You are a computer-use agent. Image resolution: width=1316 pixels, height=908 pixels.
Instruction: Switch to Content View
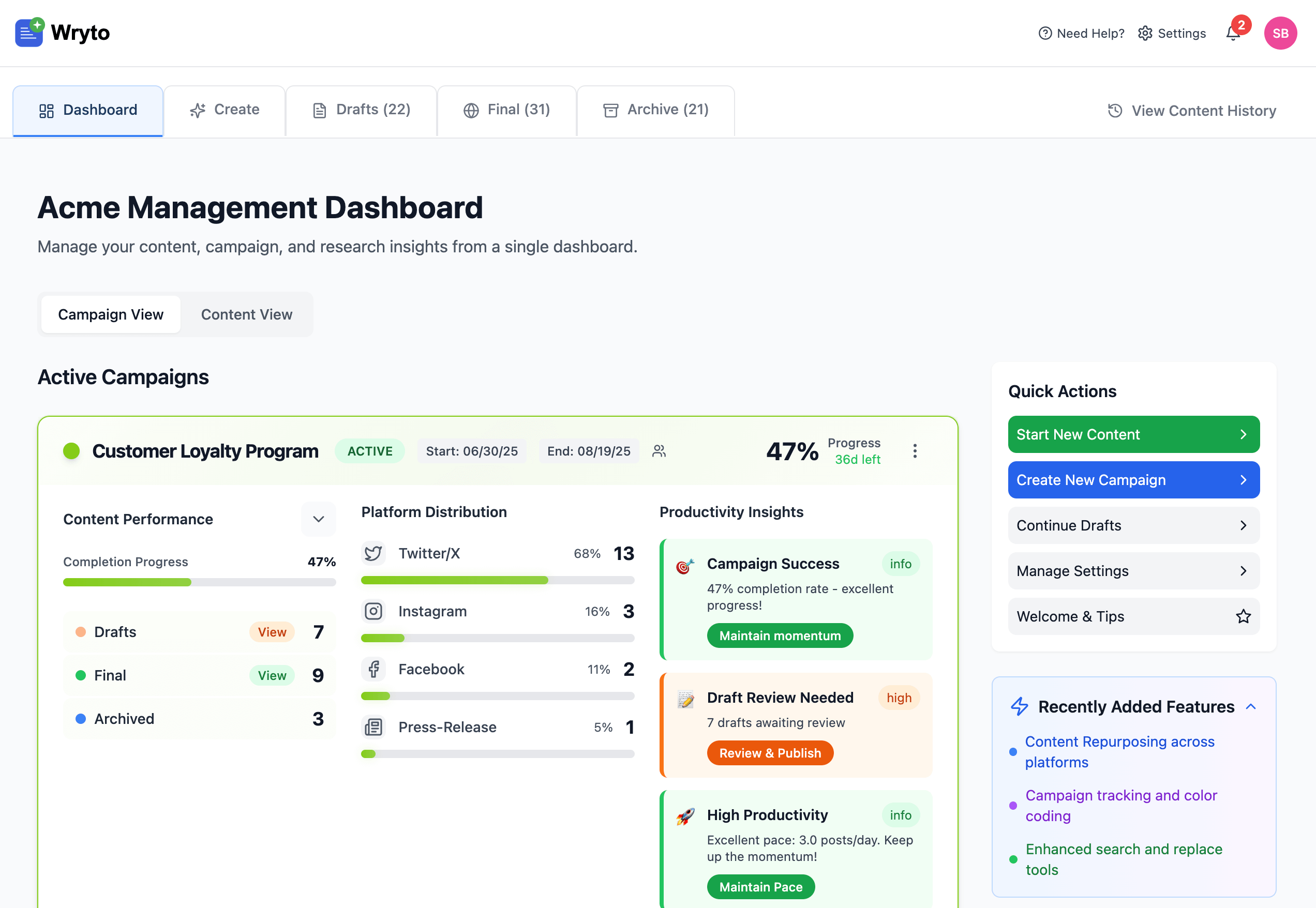pyautogui.click(x=246, y=314)
